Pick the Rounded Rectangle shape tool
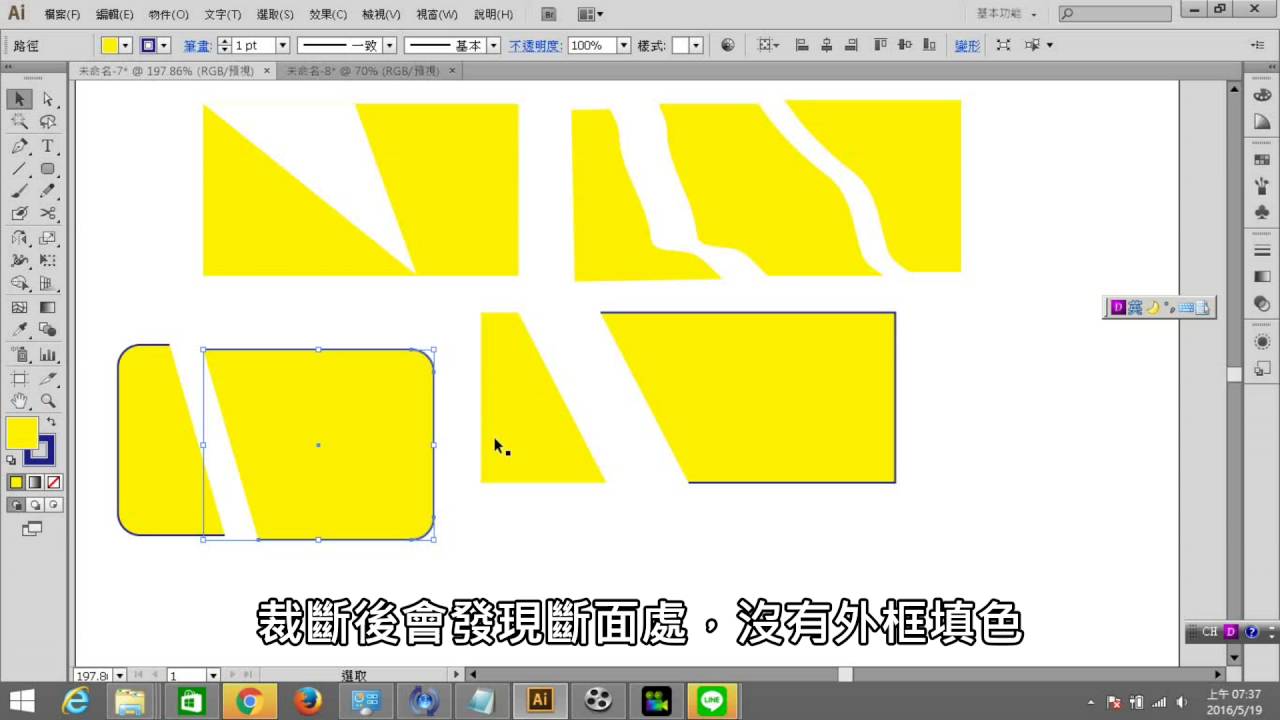Screen dimensions: 1280x720 (47, 169)
